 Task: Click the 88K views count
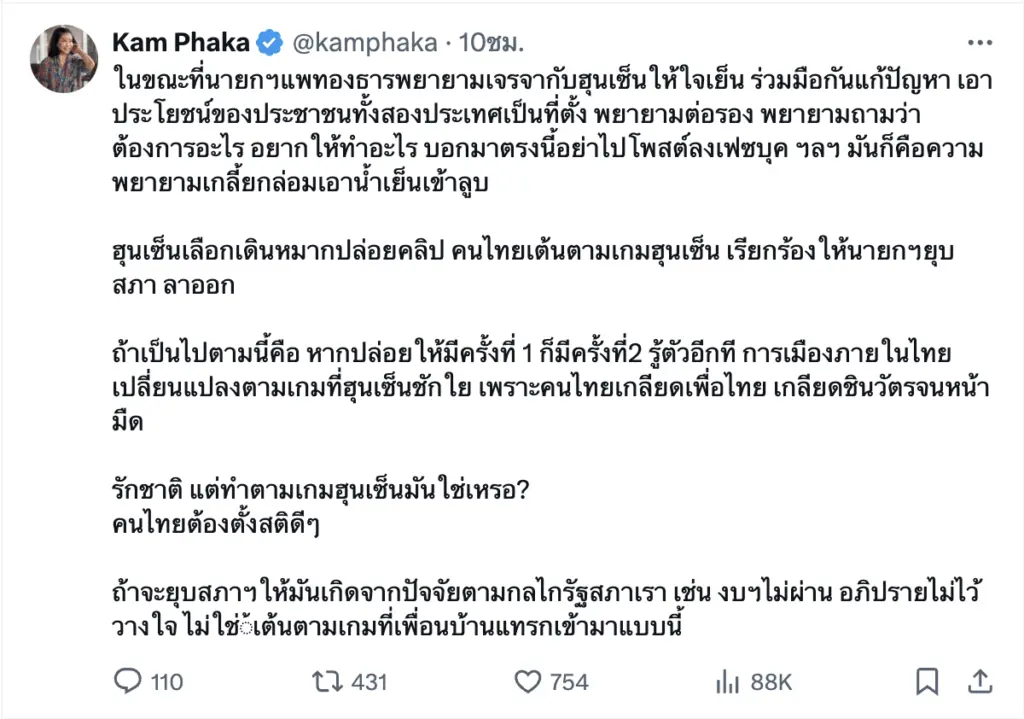coord(771,682)
